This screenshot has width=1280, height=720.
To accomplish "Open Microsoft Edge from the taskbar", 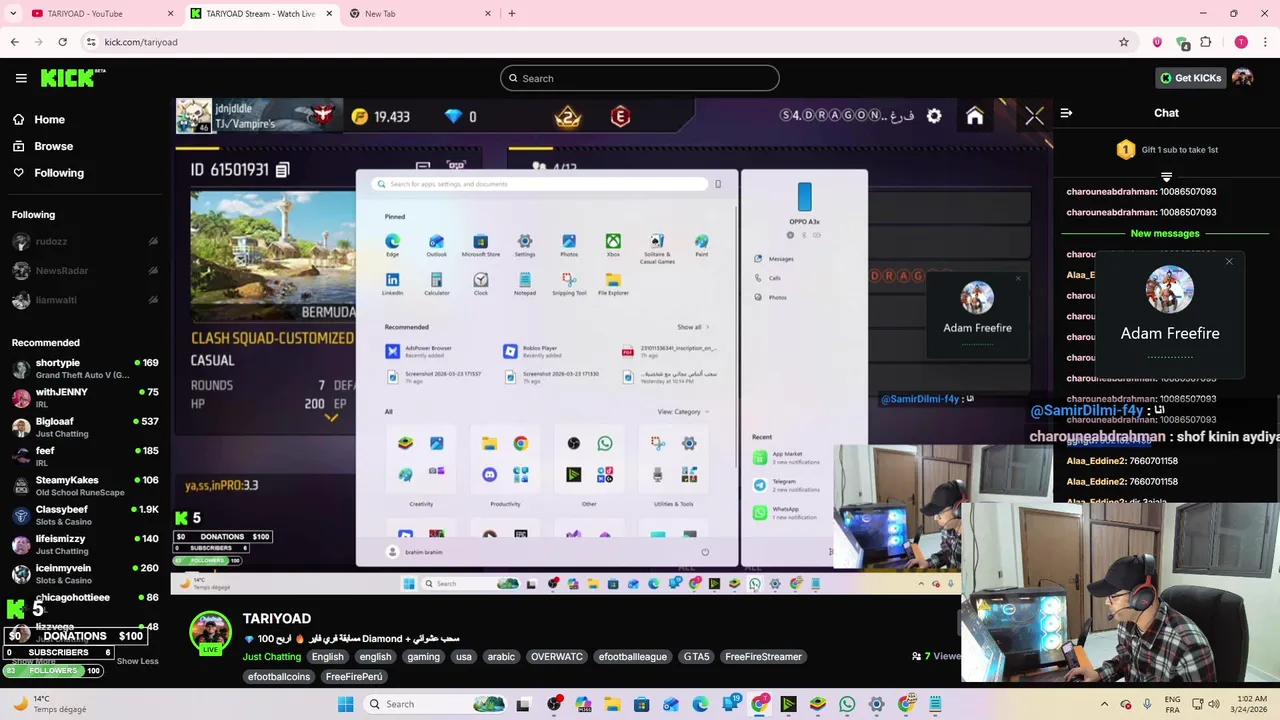I will tap(700, 704).
